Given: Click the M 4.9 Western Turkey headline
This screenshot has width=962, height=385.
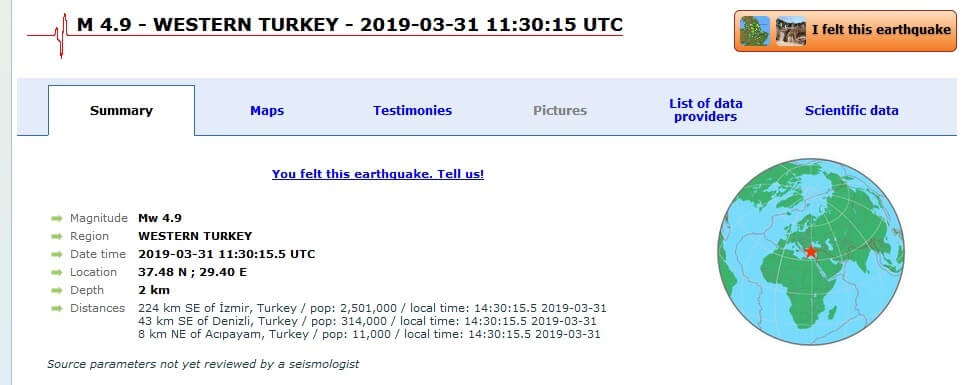Looking at the screenshot, I should click(350, 25).
